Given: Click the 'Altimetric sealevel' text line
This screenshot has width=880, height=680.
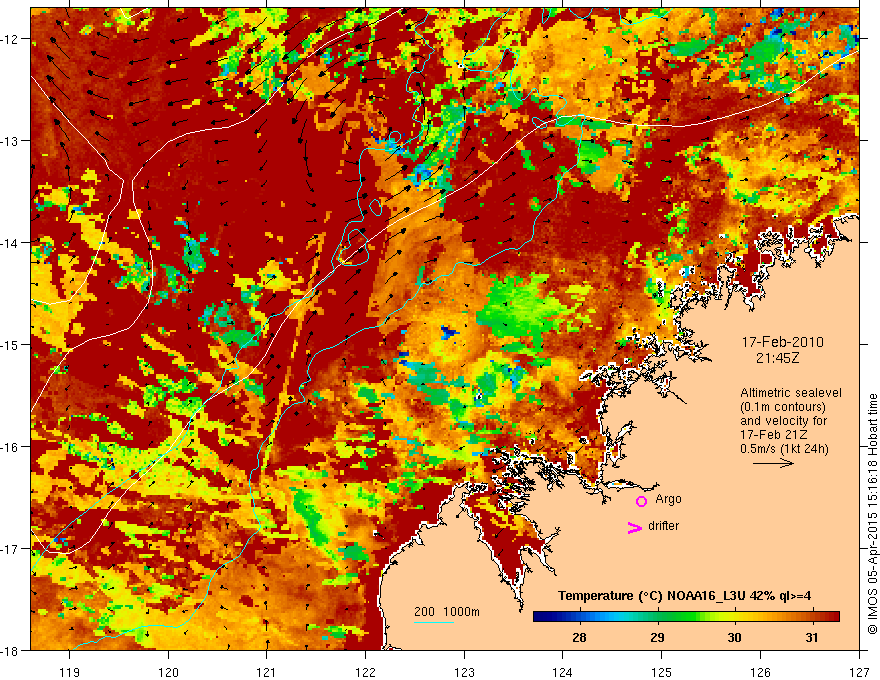Looking at the screenshot, I should click(x=791, y=393).
